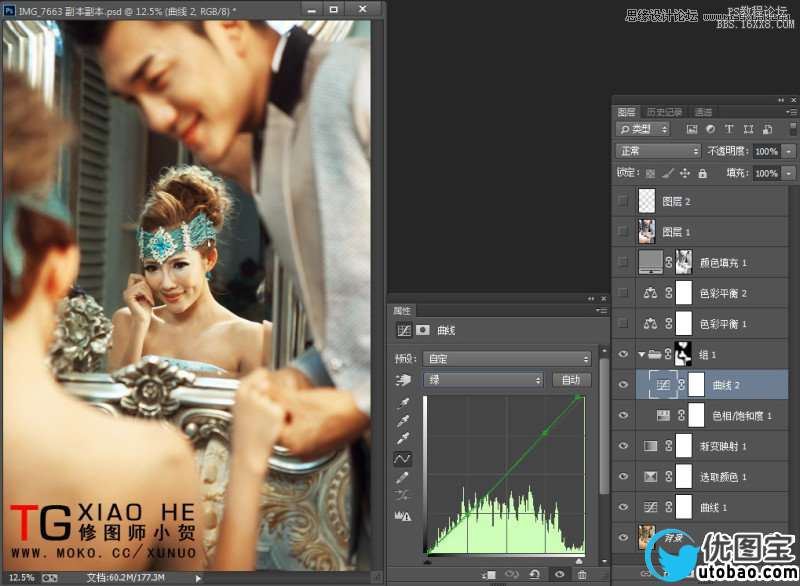
Task: Show the hidden 图层 2 layer
Action: click(622, 201)
